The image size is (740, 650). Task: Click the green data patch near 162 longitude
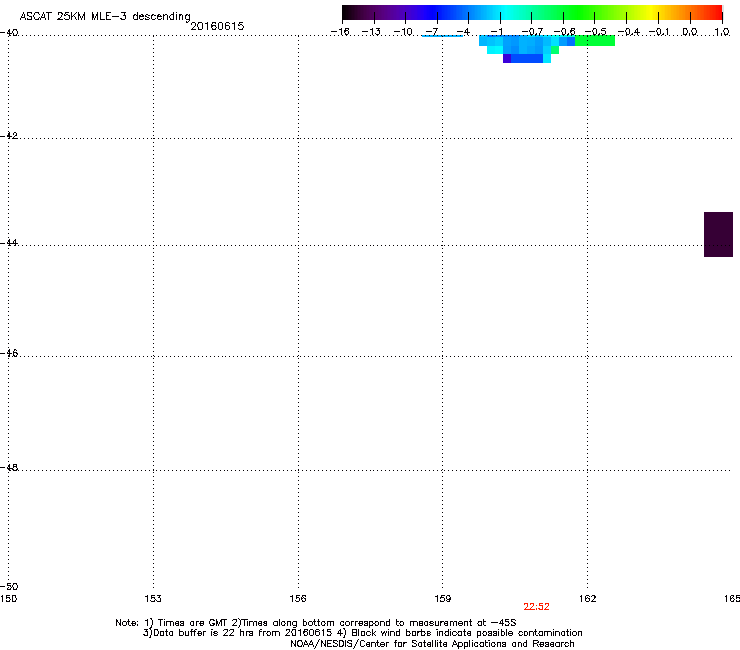pyautogui.click(x=595, y=41)
